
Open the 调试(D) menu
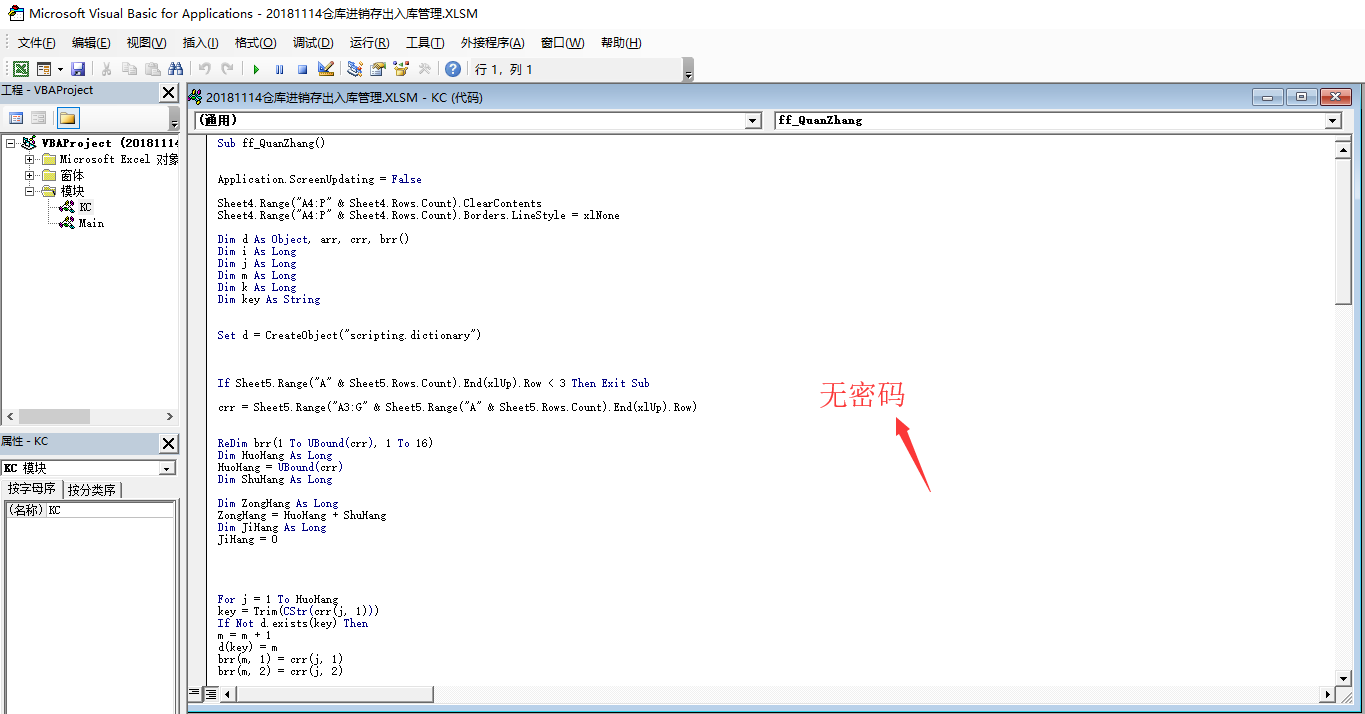[313, 43]
